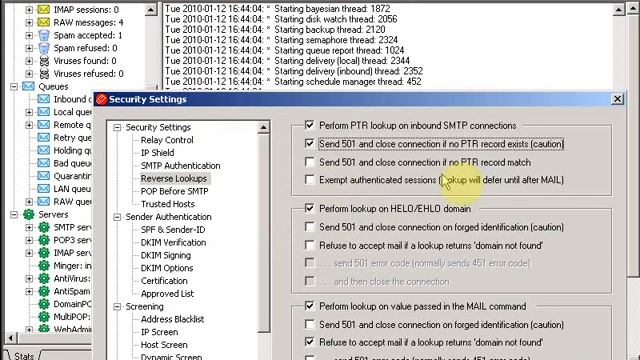This screenshot has height=360, width=640.
Task: Click the LAN queue envelope icon
Action: [44, 189]
